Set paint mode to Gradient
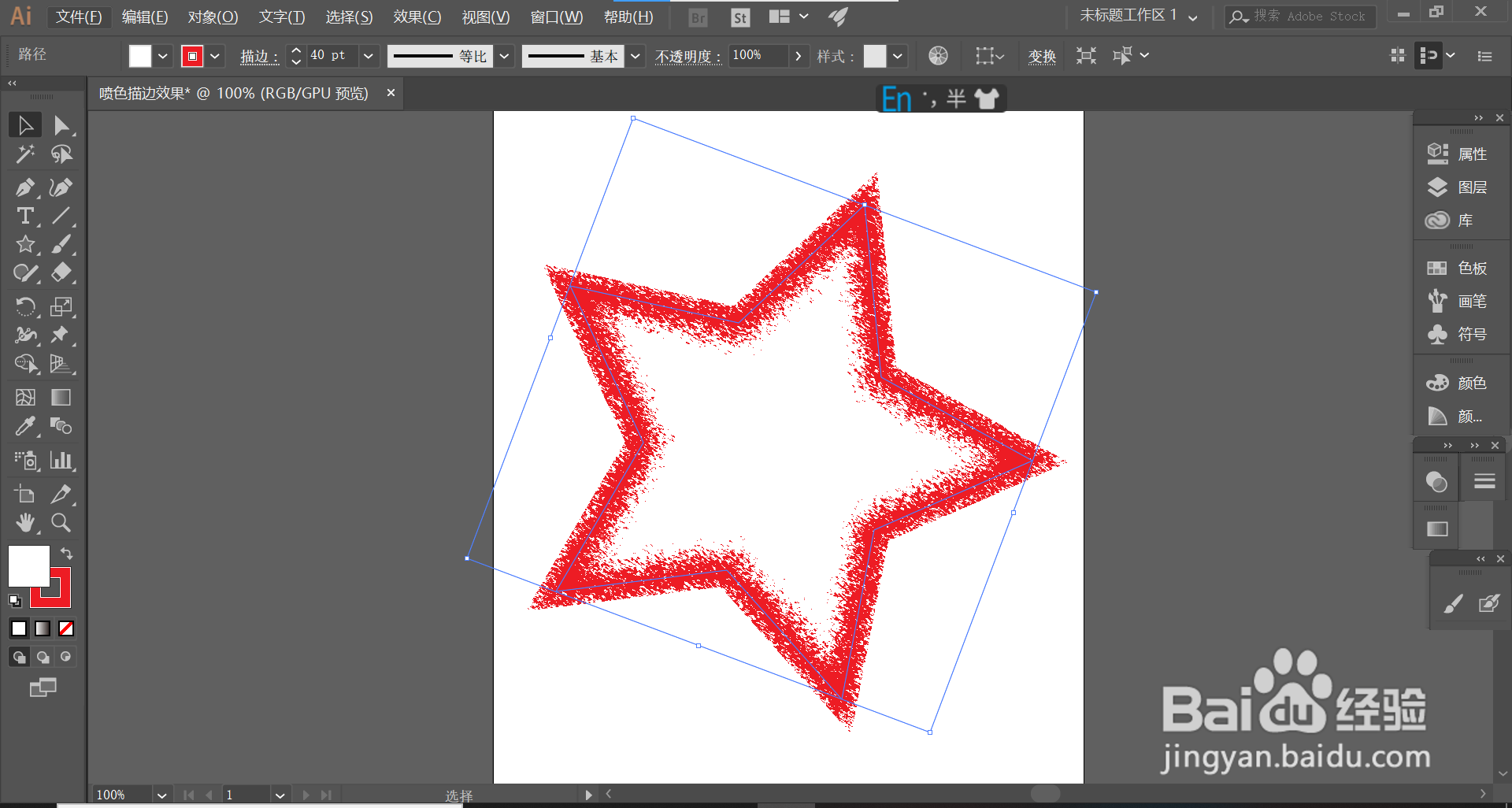Screen dimensions: 1512x808 (x=43, y=628)
